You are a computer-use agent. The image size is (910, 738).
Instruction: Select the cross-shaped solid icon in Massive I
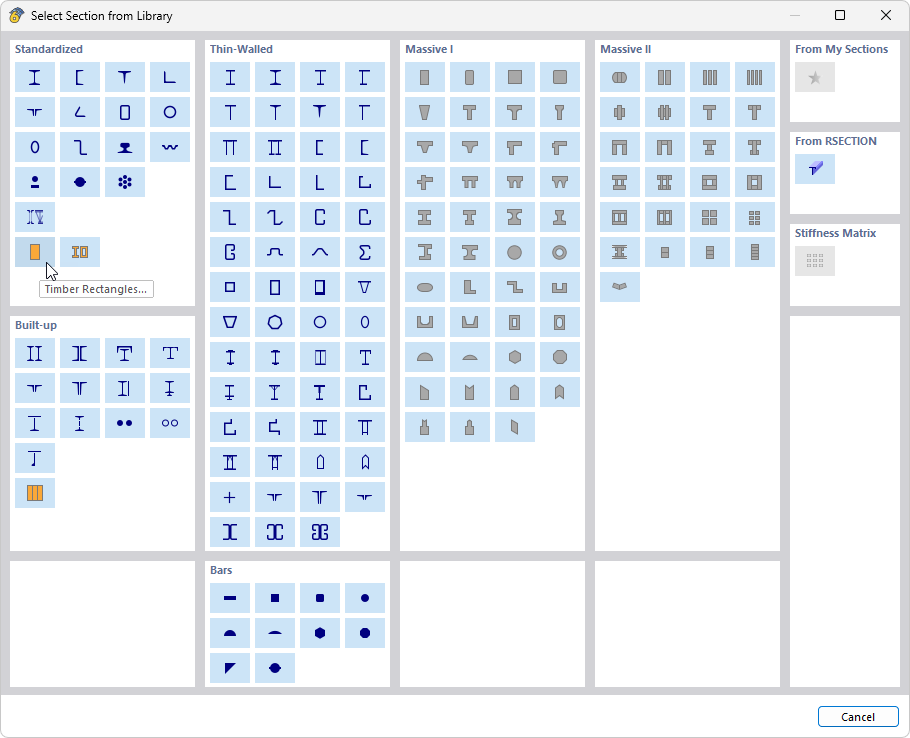tap(425, 182)
